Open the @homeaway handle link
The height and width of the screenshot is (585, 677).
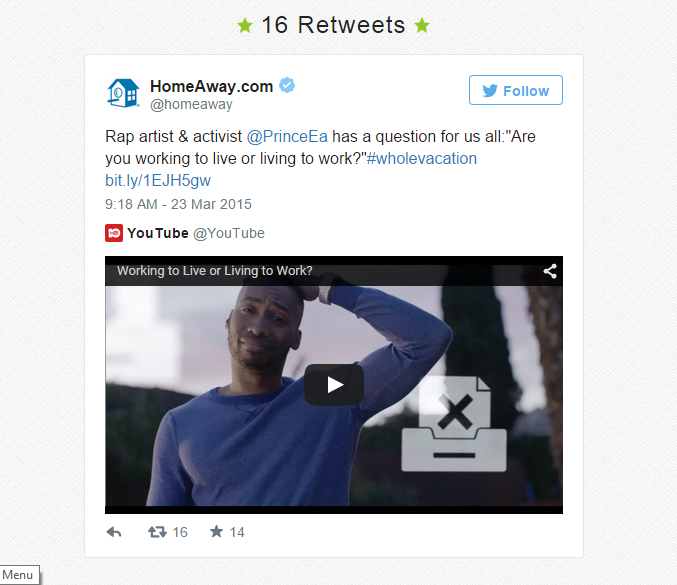click(191, 104)
